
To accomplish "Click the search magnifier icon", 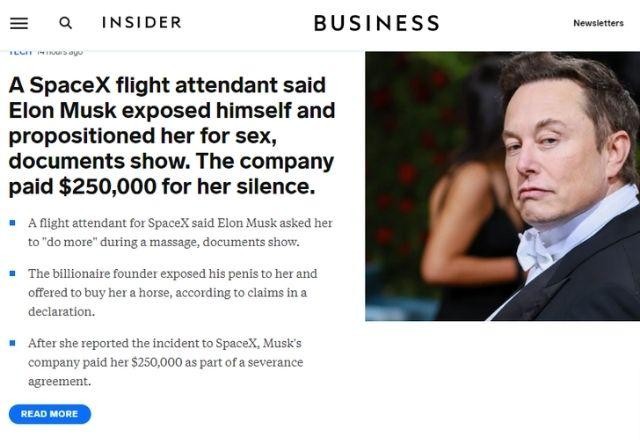I will (x=66, y=22).
